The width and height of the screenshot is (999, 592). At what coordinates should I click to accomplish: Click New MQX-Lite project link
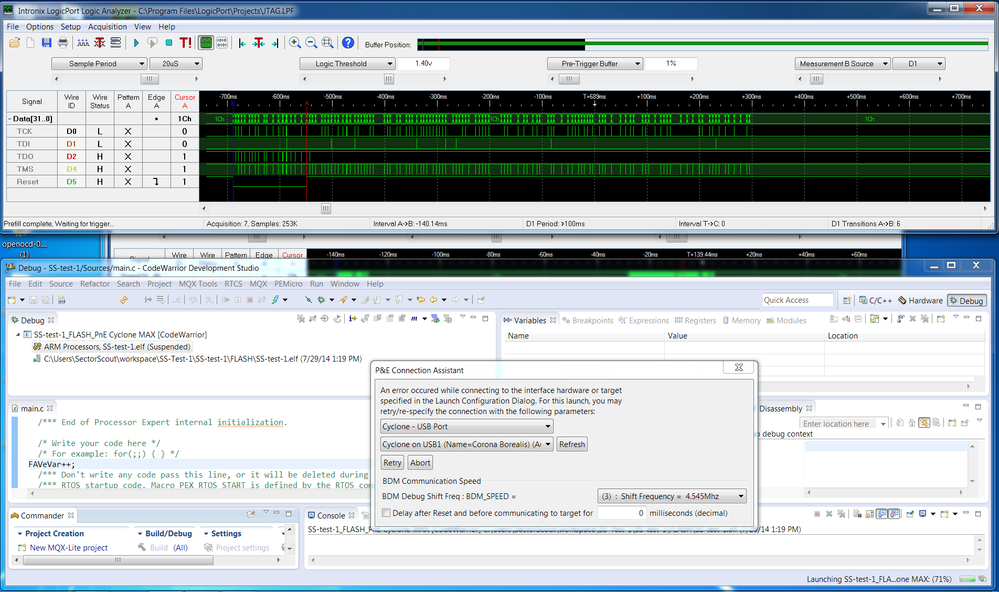69,548
